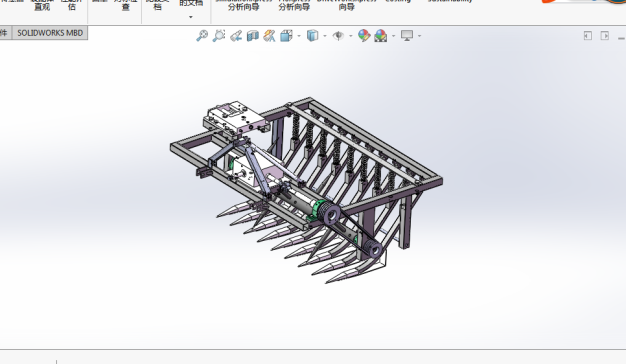Open the Edit Appearance color ball

coord(364,36)
